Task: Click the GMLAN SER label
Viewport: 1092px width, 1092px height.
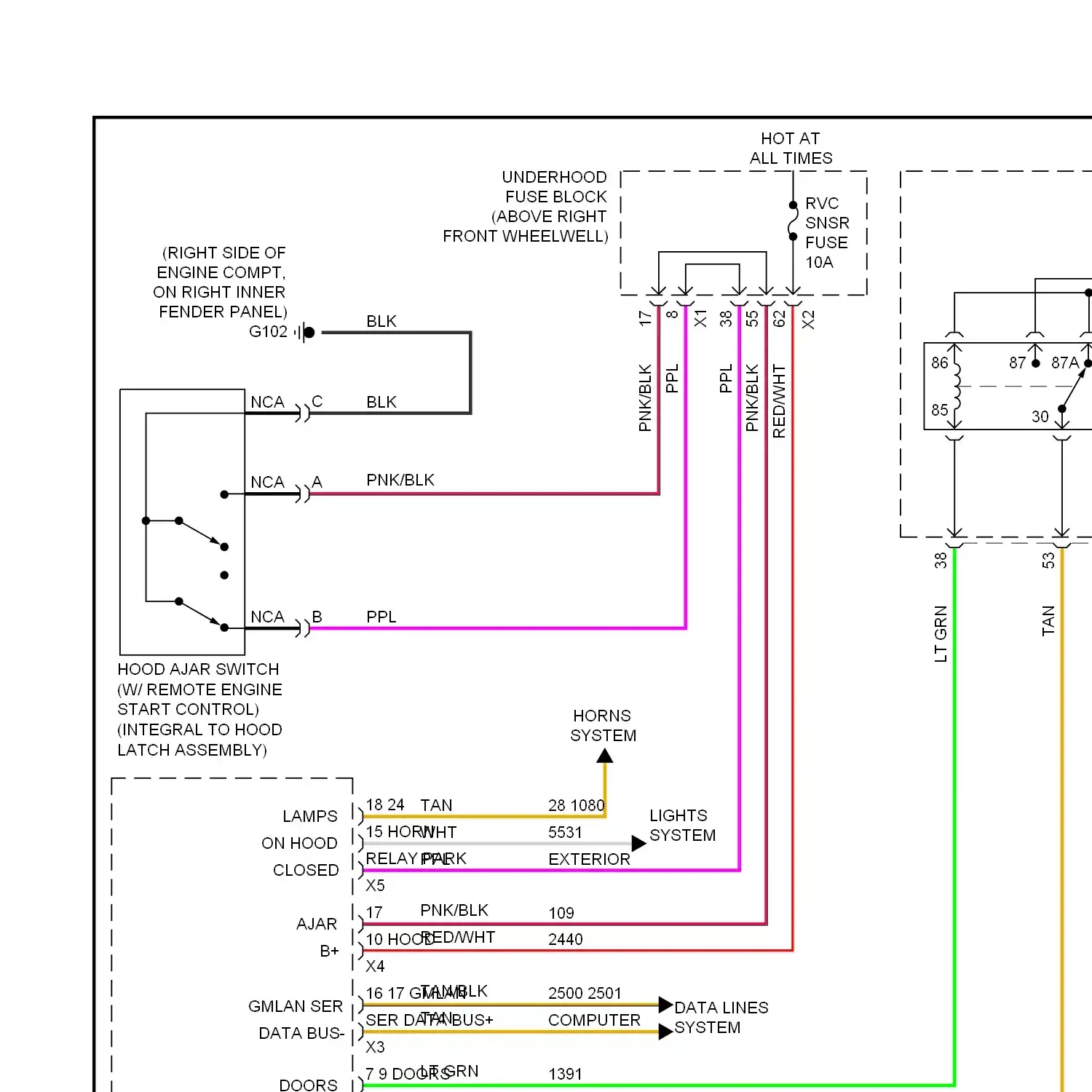Action: [x=296, y=1006]
